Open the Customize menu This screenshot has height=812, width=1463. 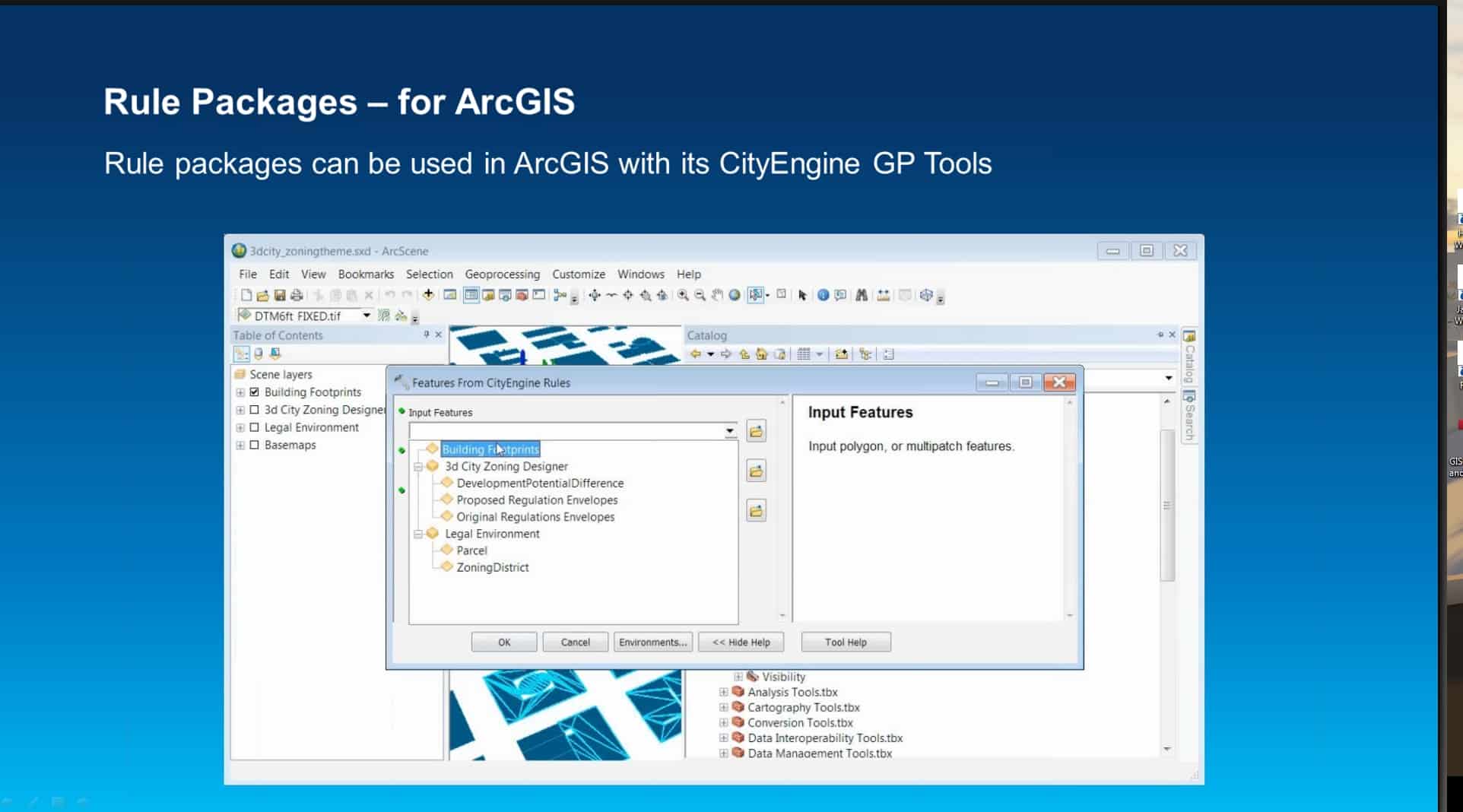pyautogui.click(x=578, y=274)
